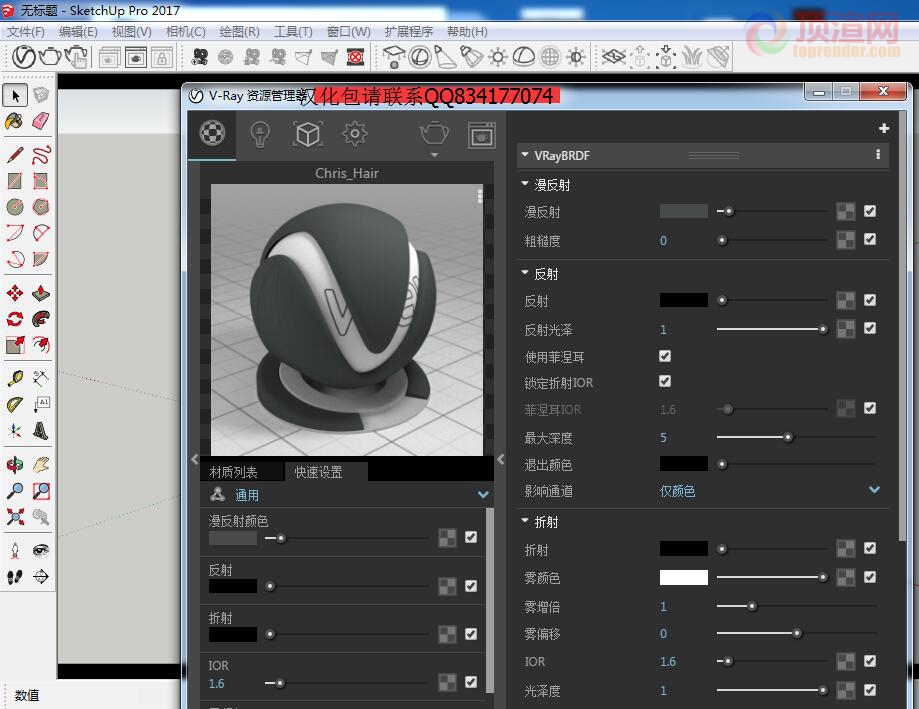Open the 扩展程序 menu
919x709 pixels.
point(409,32)
